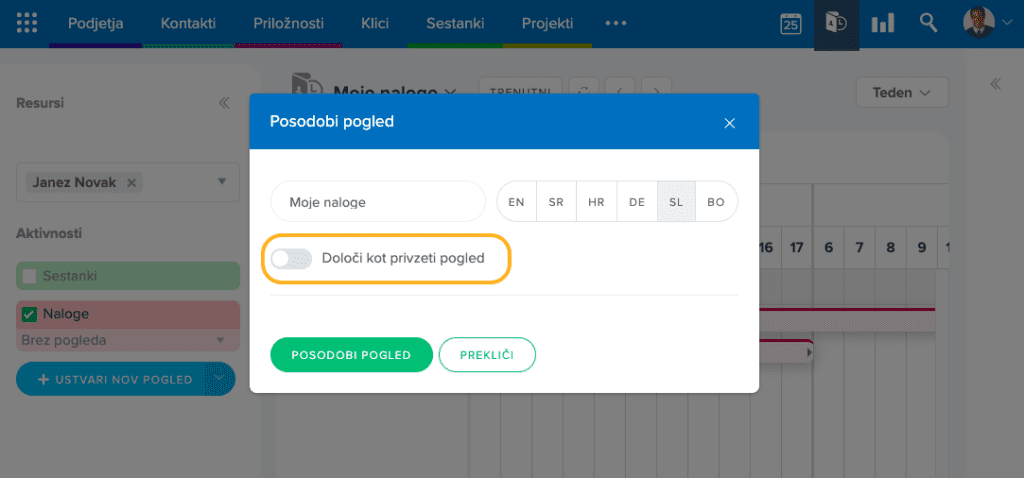Click the refresh icon in planner toolbar
Image resolution: width=1024 pixels, height=478 pixels.
pos(584,91)
